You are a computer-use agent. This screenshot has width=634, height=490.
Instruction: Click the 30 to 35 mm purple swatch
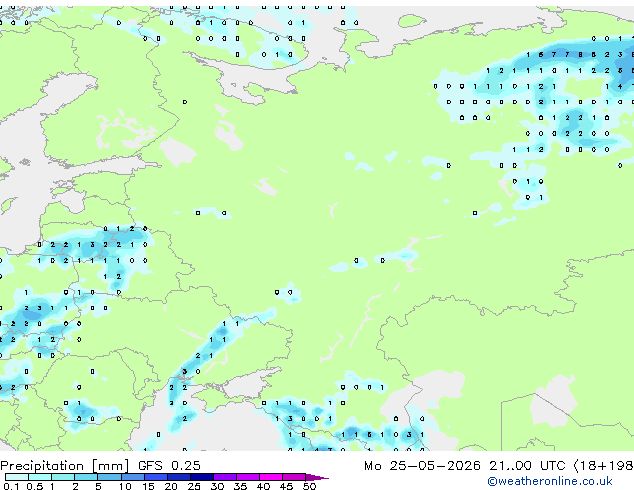point(225,477)
